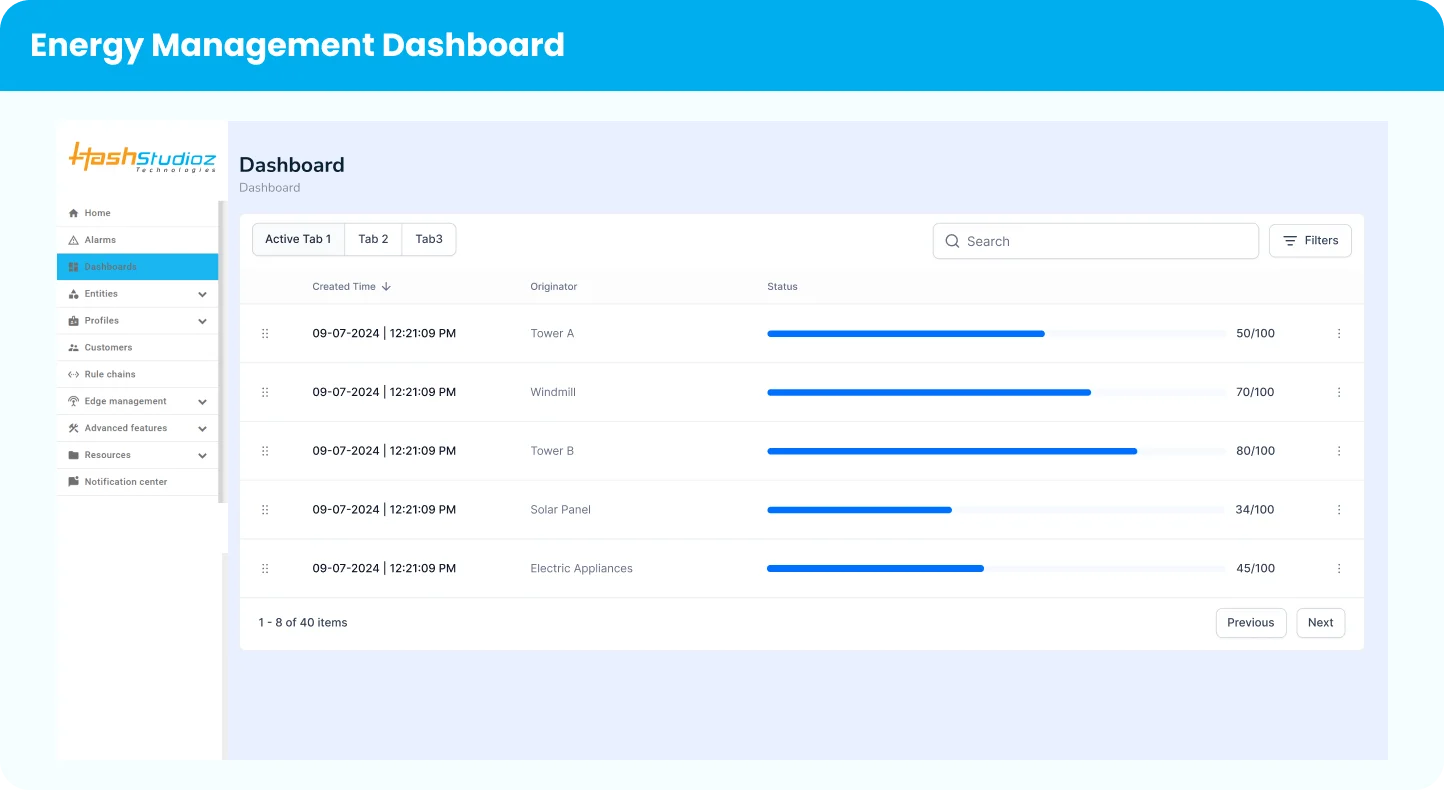Click the Advanced features tools icon
This screenshot has height=790, width=1444.
click(73, 428)
